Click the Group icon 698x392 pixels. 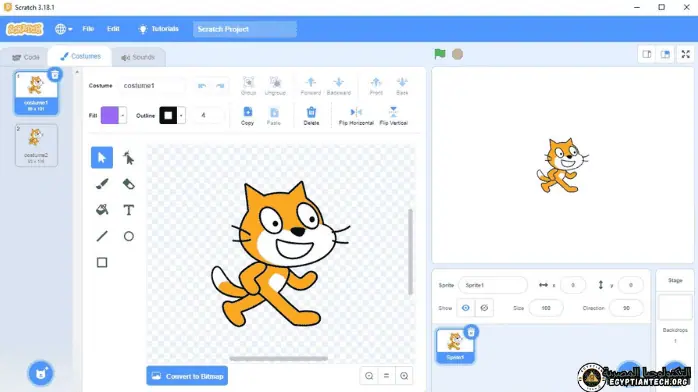point(248,86)
